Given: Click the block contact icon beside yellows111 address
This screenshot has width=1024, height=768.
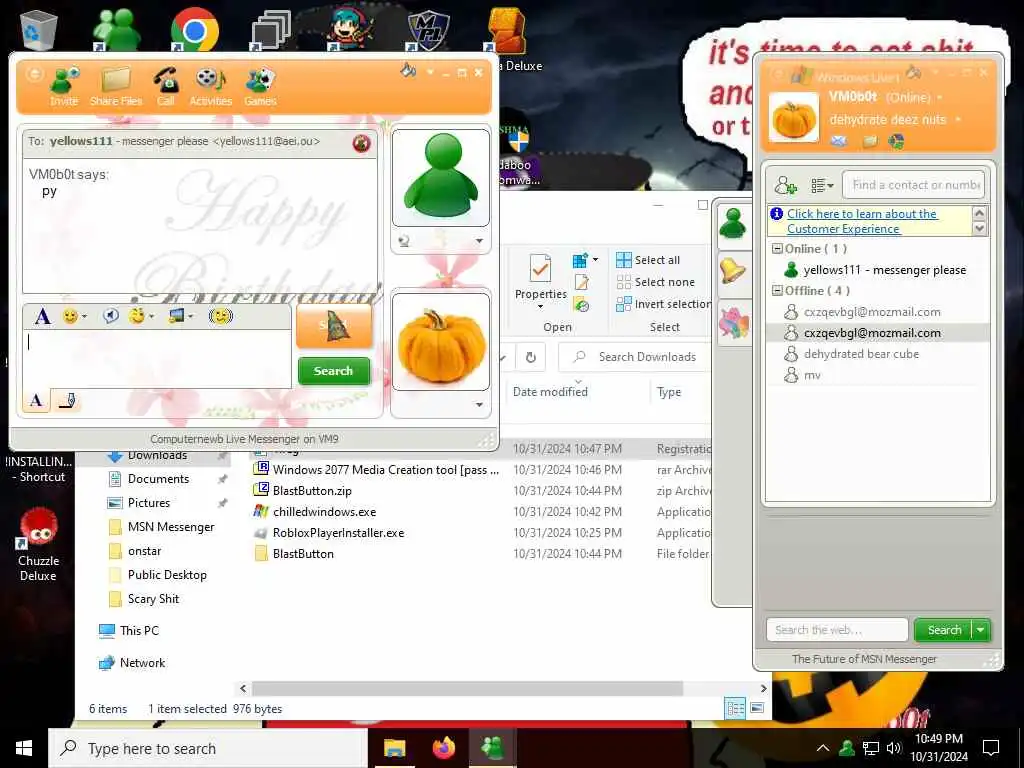Looking at the screenshot, I should click(361, 143).
